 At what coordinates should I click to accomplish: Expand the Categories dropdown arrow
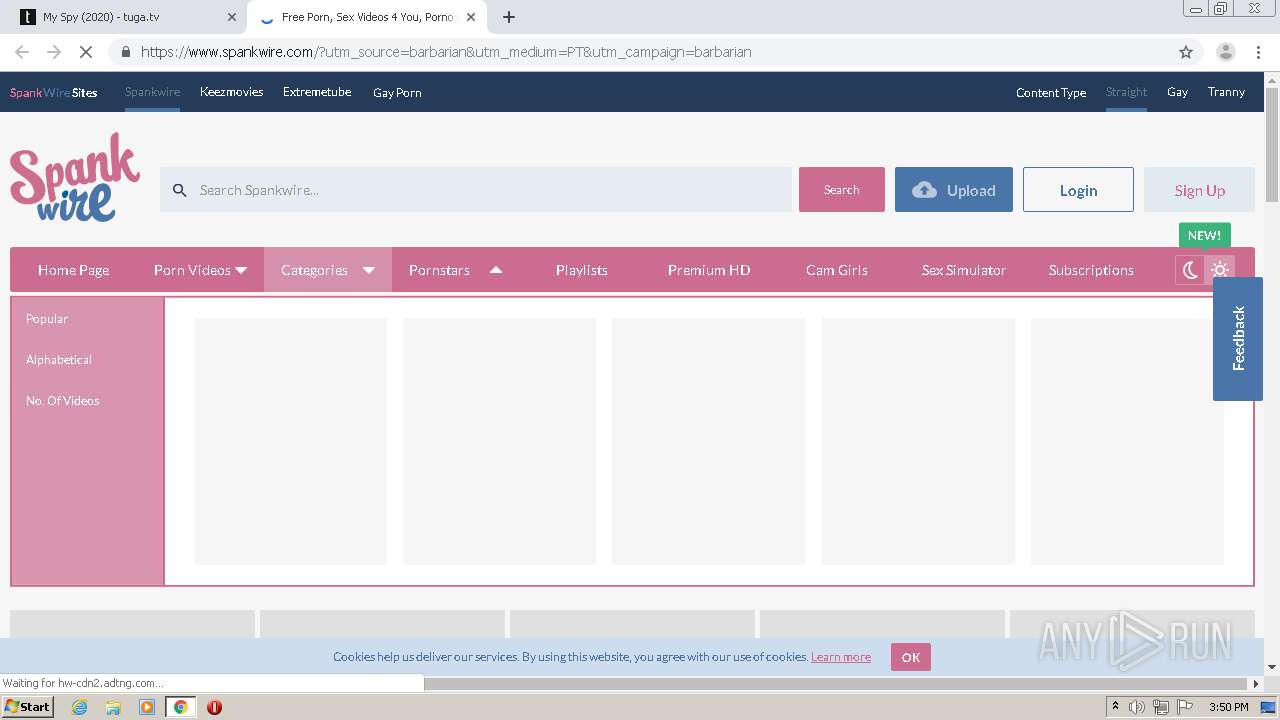coord(368,270)
